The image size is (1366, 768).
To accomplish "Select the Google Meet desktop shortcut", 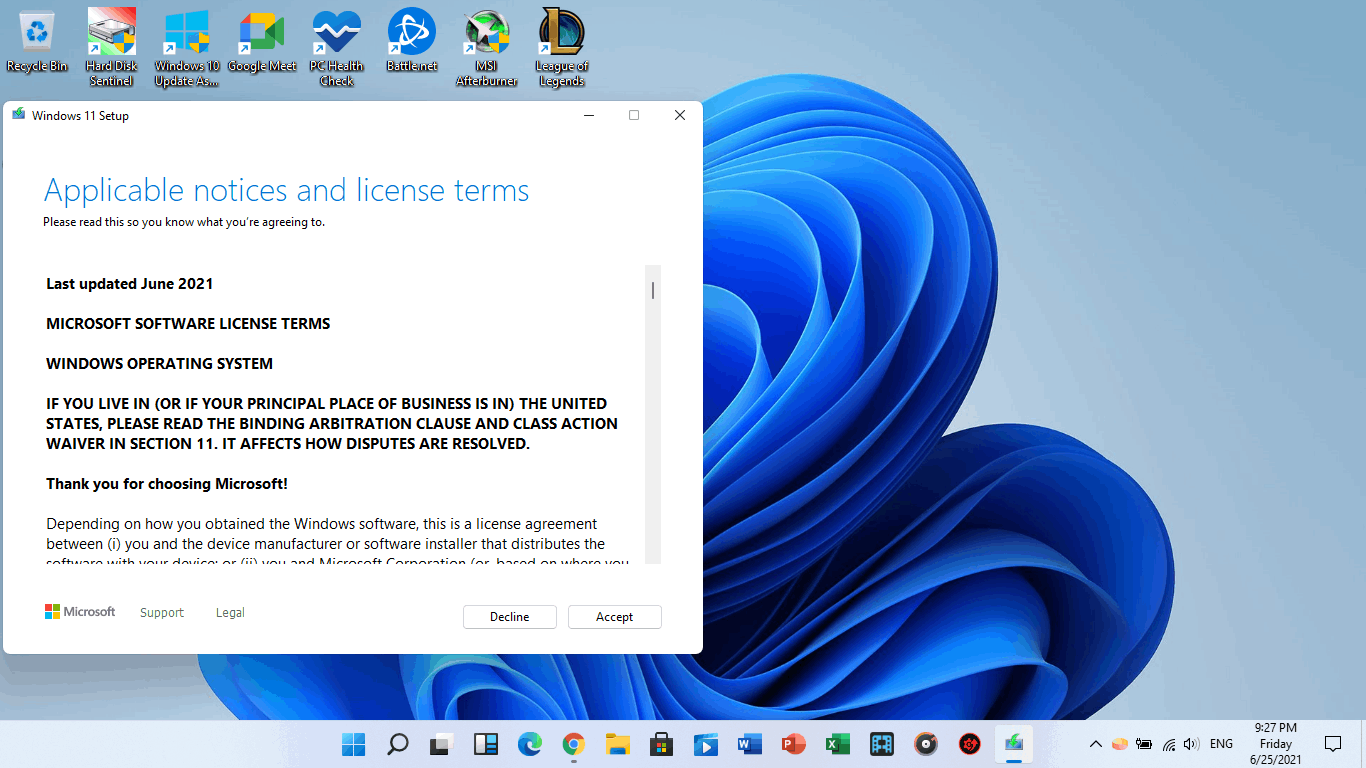I will click(262, 42).
